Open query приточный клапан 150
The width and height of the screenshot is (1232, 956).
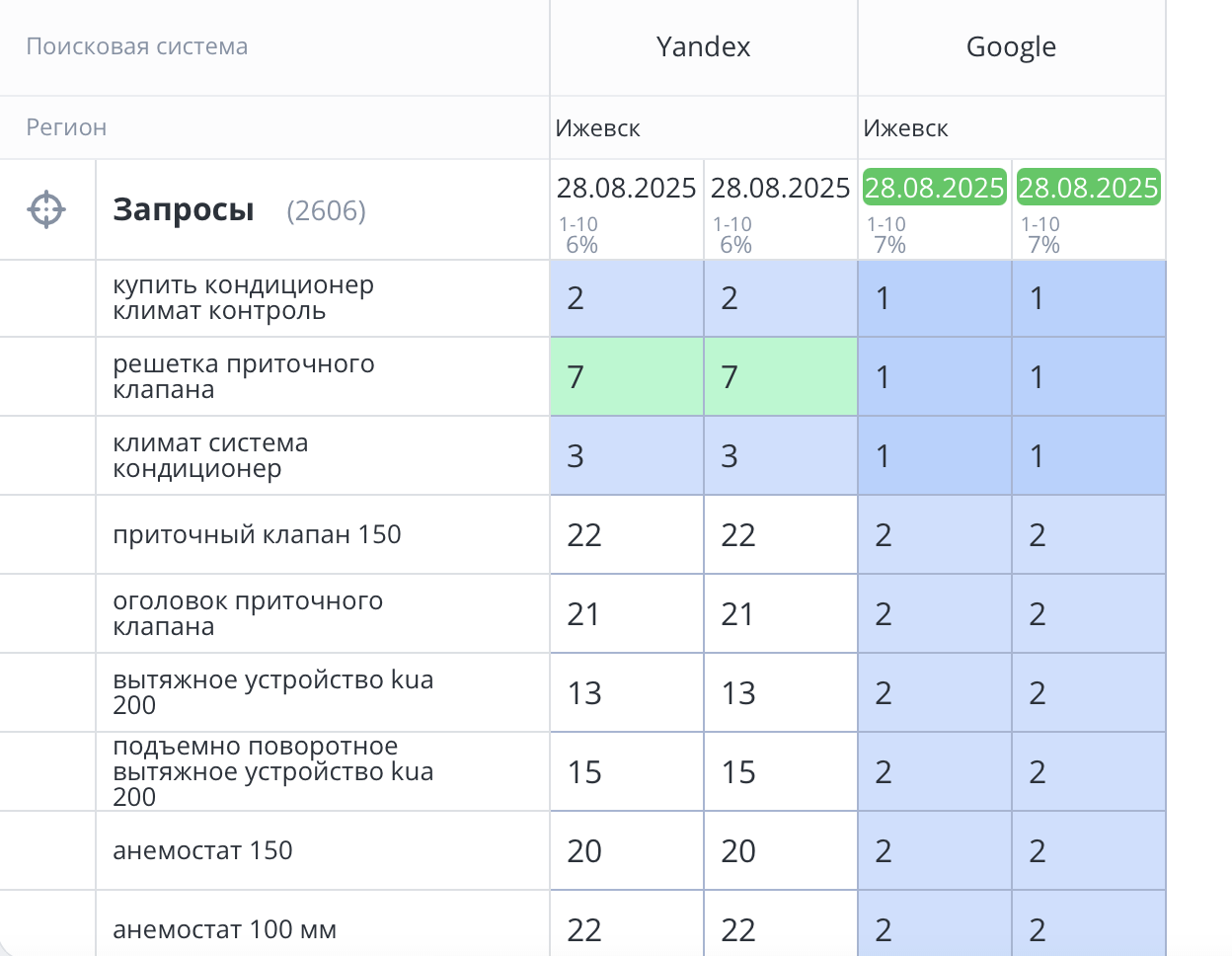257,534
